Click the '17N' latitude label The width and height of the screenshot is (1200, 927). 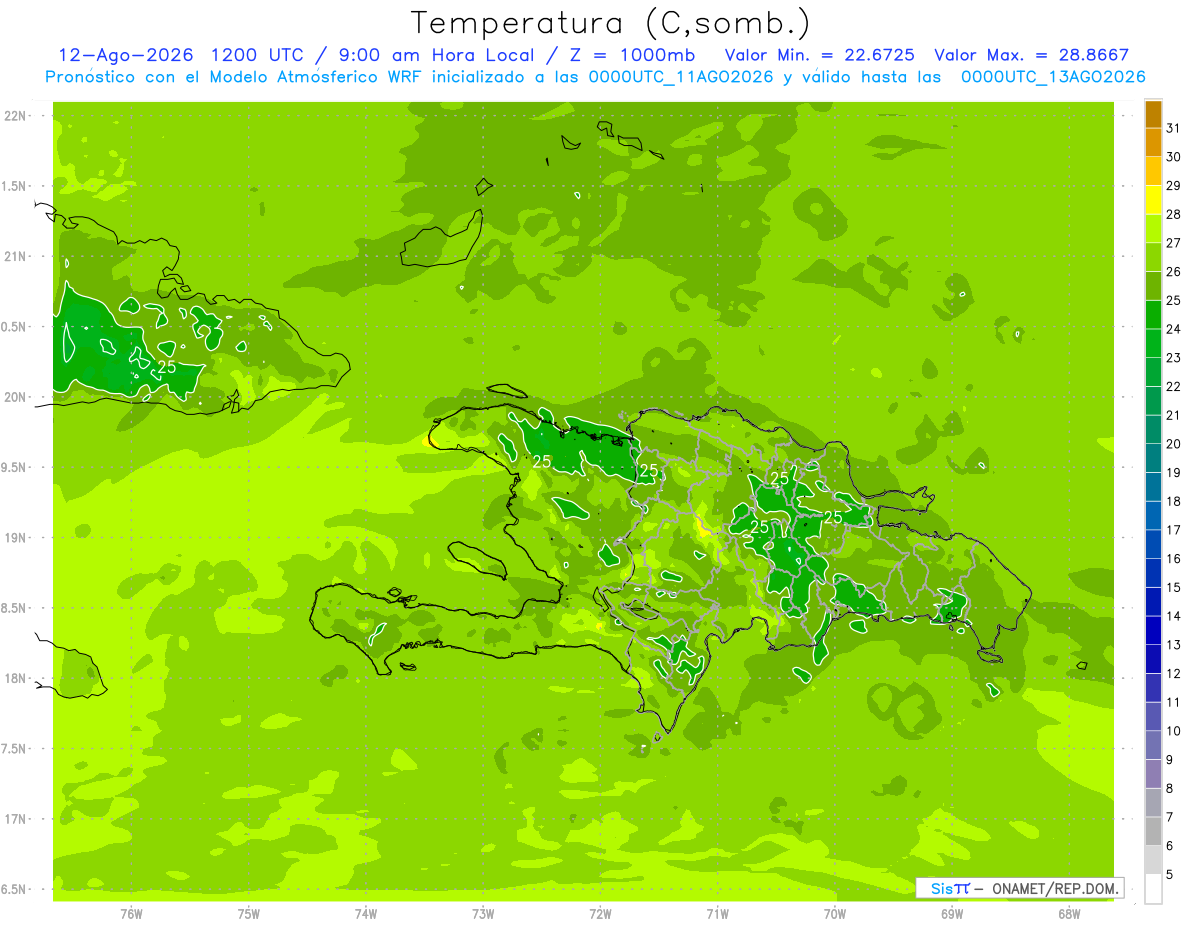(x=15, y=819)
